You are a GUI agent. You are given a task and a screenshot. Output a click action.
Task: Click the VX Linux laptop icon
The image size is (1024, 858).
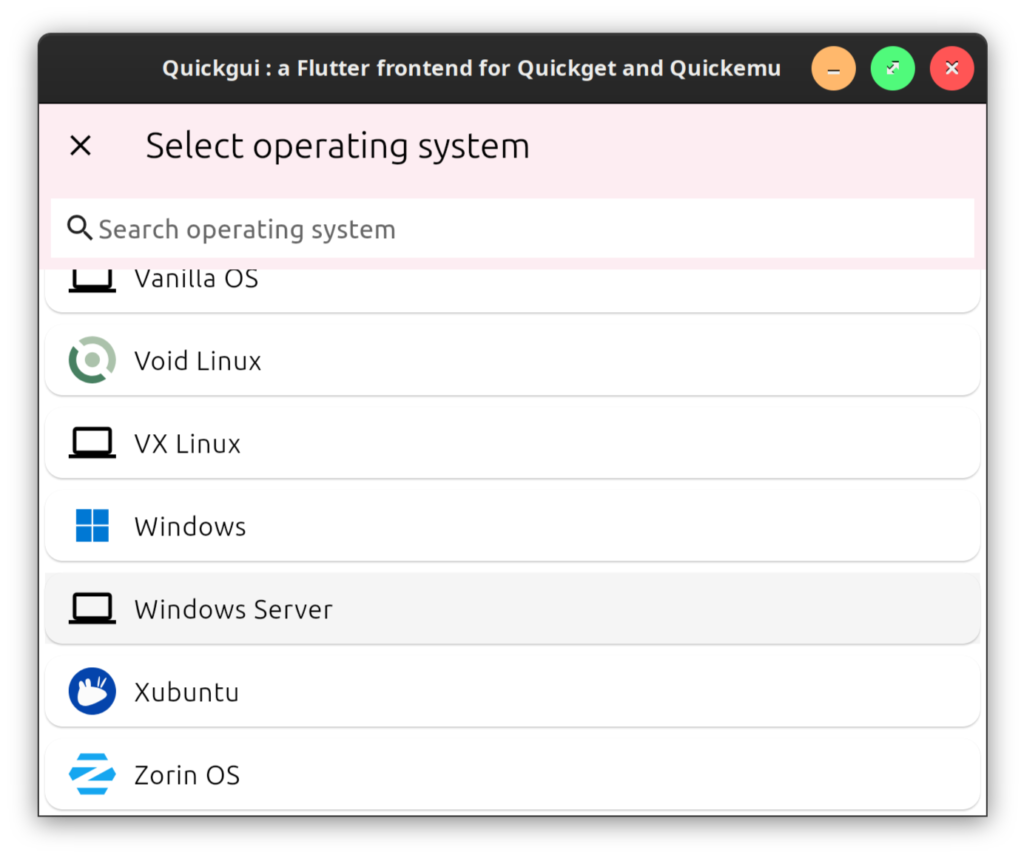(x=92, y=443)
